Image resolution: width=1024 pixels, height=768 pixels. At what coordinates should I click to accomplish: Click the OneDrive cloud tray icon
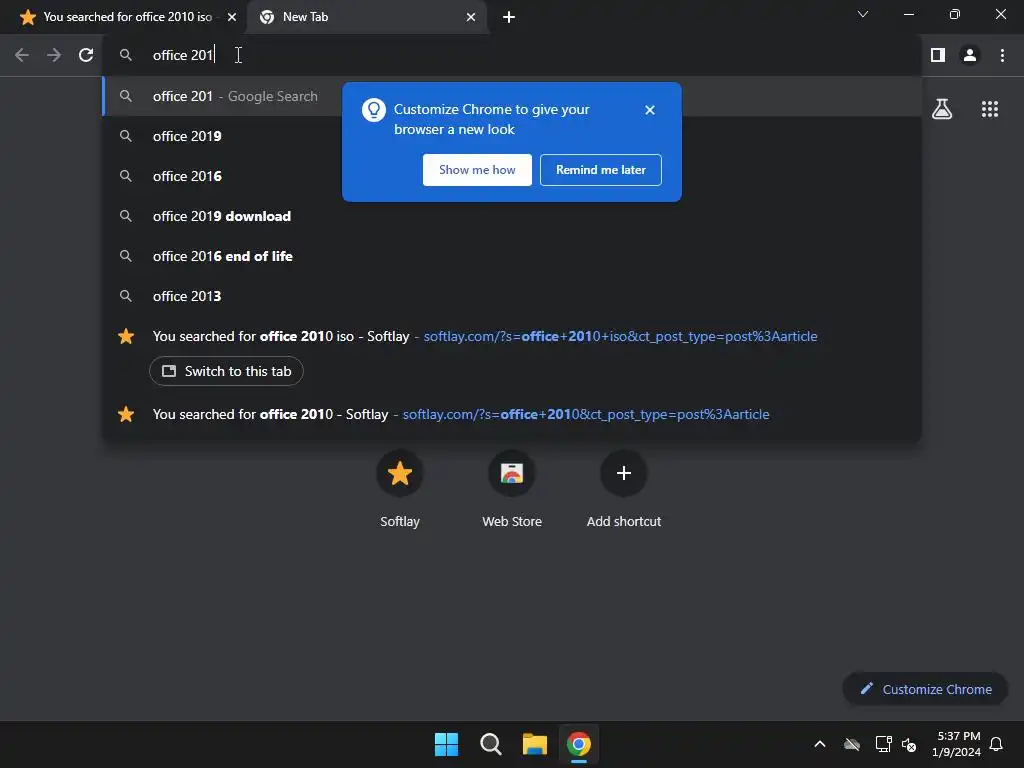point(852,744)
